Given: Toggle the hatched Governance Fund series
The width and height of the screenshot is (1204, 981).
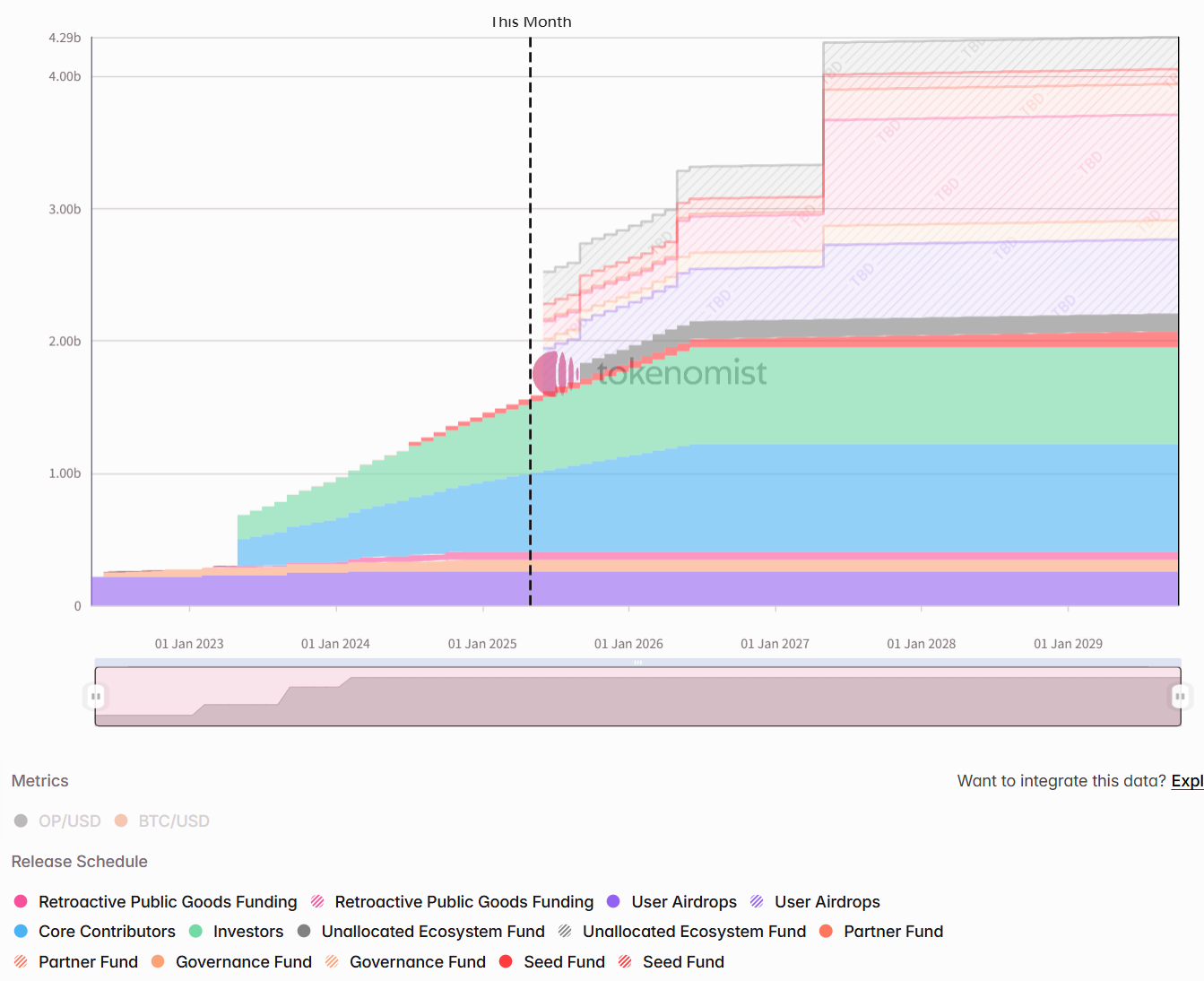Looking at the screenshot, I should [417, 961].
